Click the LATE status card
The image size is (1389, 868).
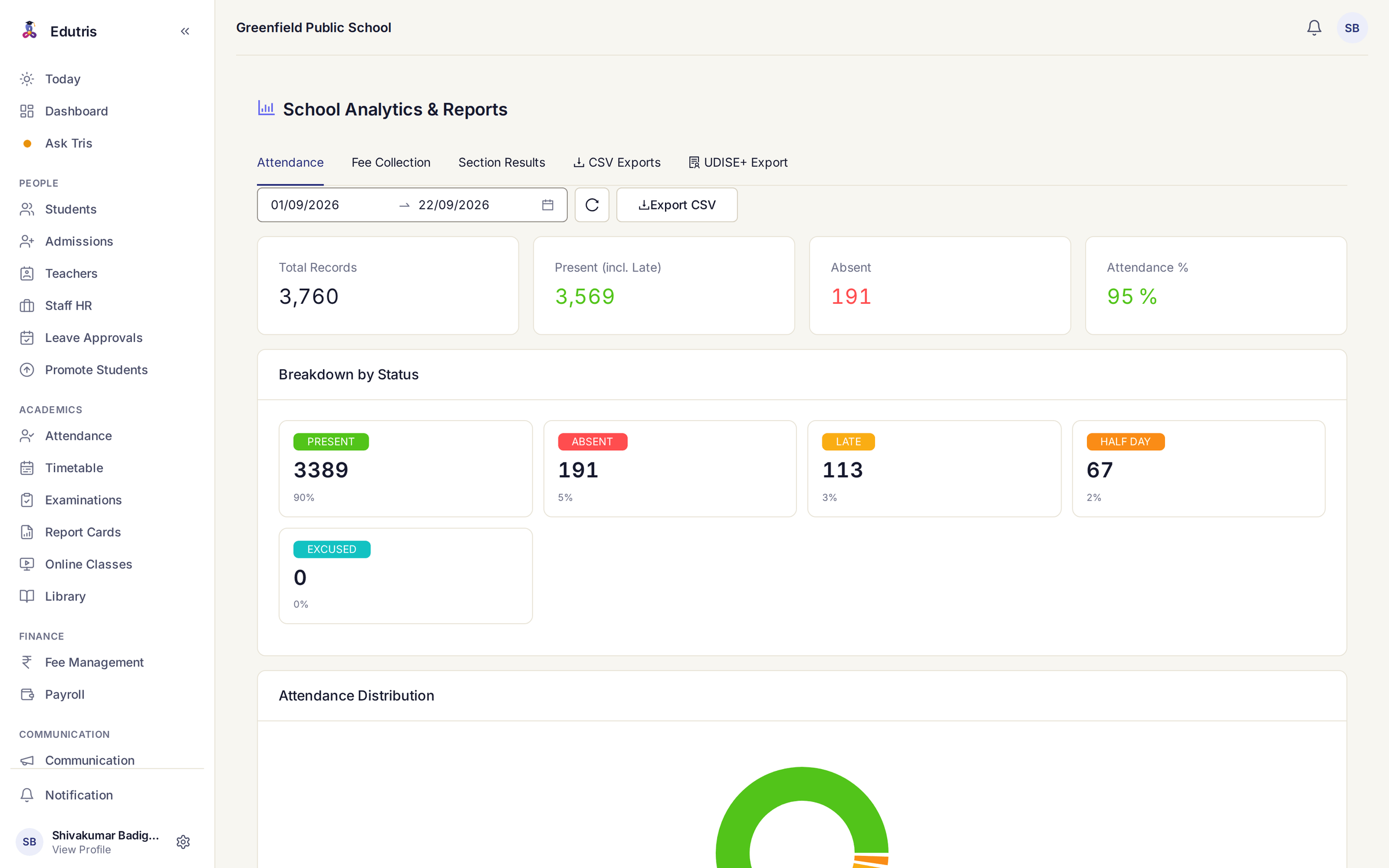click(x=934, y=469)
